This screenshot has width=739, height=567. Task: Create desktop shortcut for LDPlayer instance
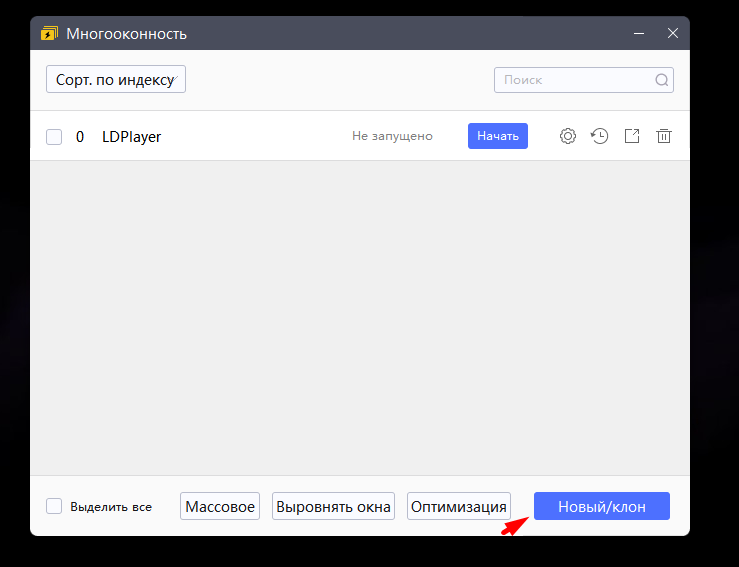point(632,136)
